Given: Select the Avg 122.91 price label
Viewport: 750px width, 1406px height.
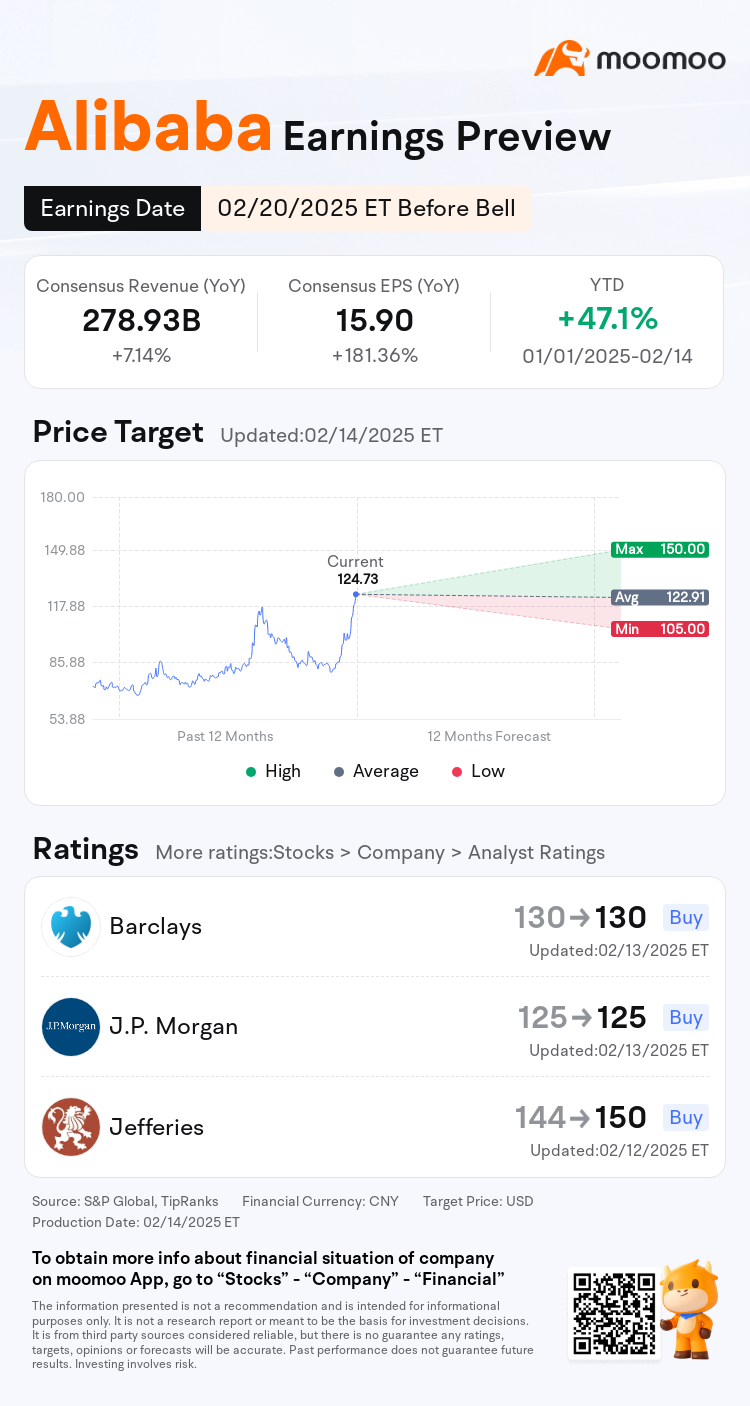Looking at the screenshot, I should coord(659,597).
